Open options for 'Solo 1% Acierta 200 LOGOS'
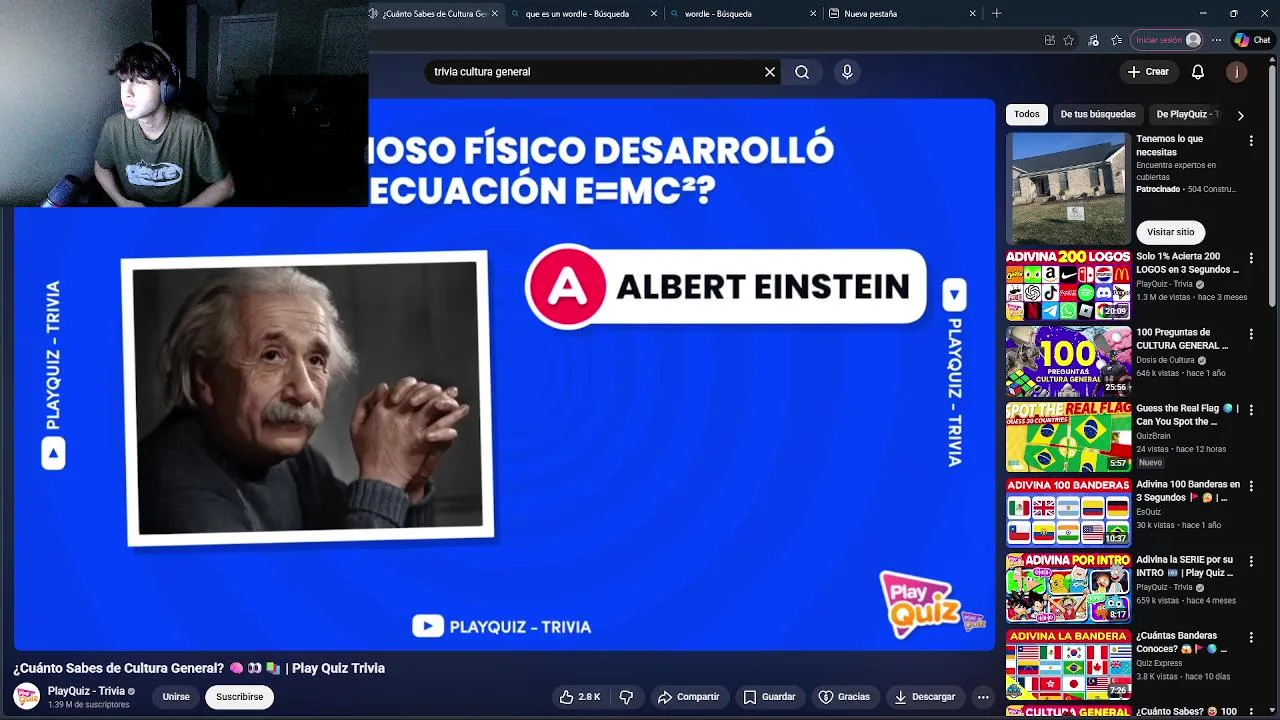Image resolution: width=1280 pixels, height=720 pixels. pyautogui.click(x=1251, y=258)
